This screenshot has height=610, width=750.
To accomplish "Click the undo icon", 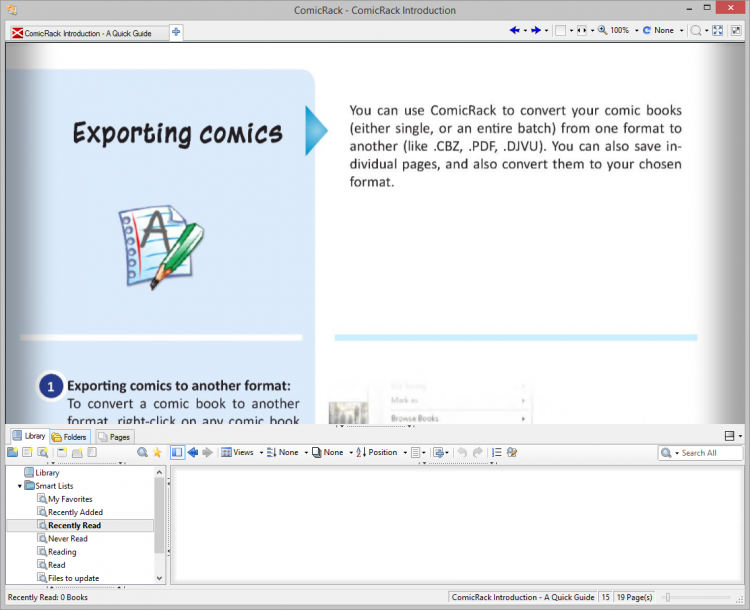I will coord(462,452).
